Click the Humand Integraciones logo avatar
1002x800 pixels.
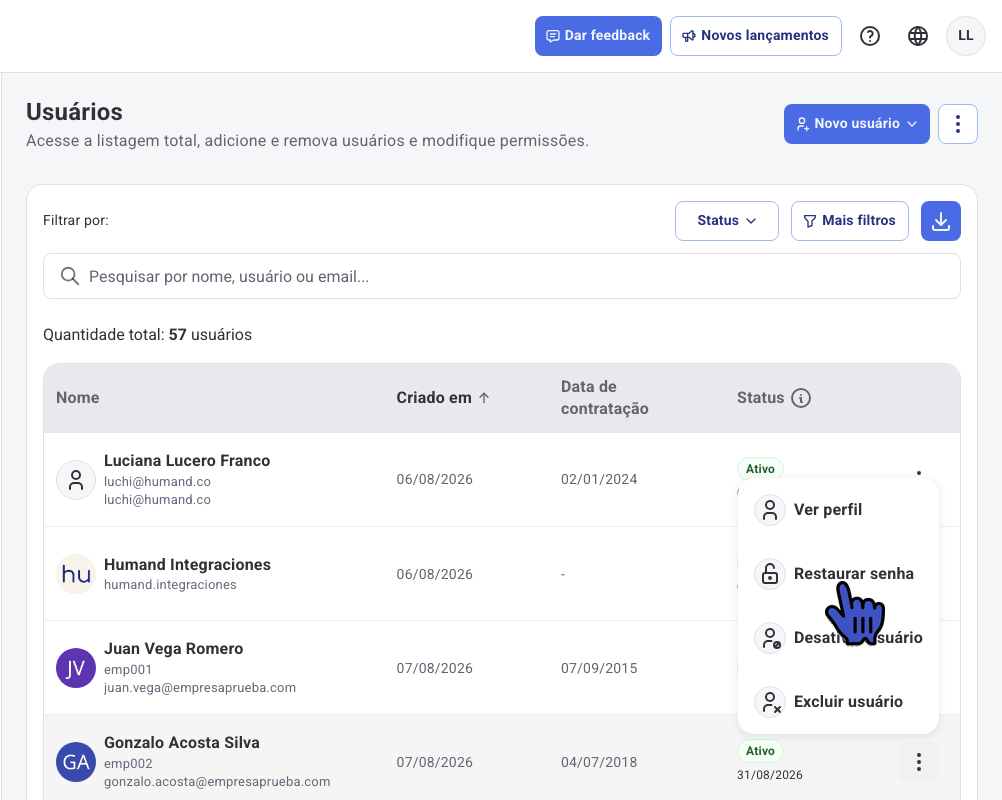(76, 574)
